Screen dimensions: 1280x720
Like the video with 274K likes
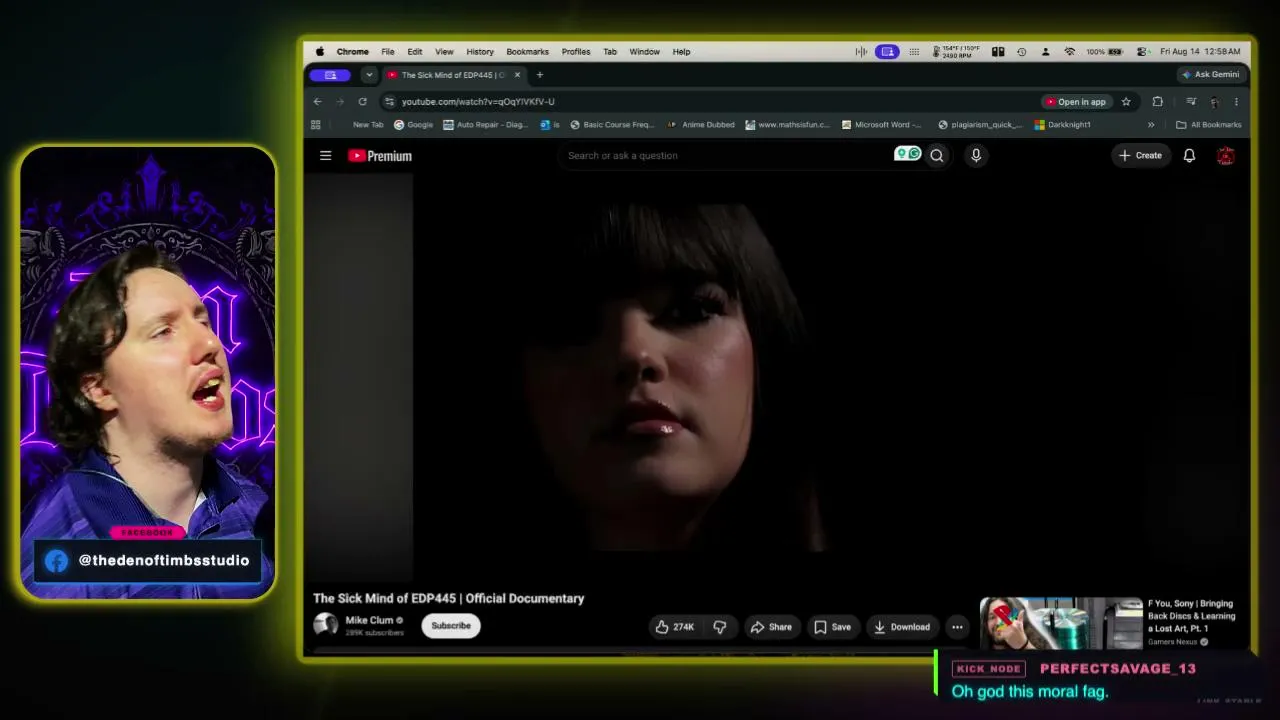click(x=674, y=627)
